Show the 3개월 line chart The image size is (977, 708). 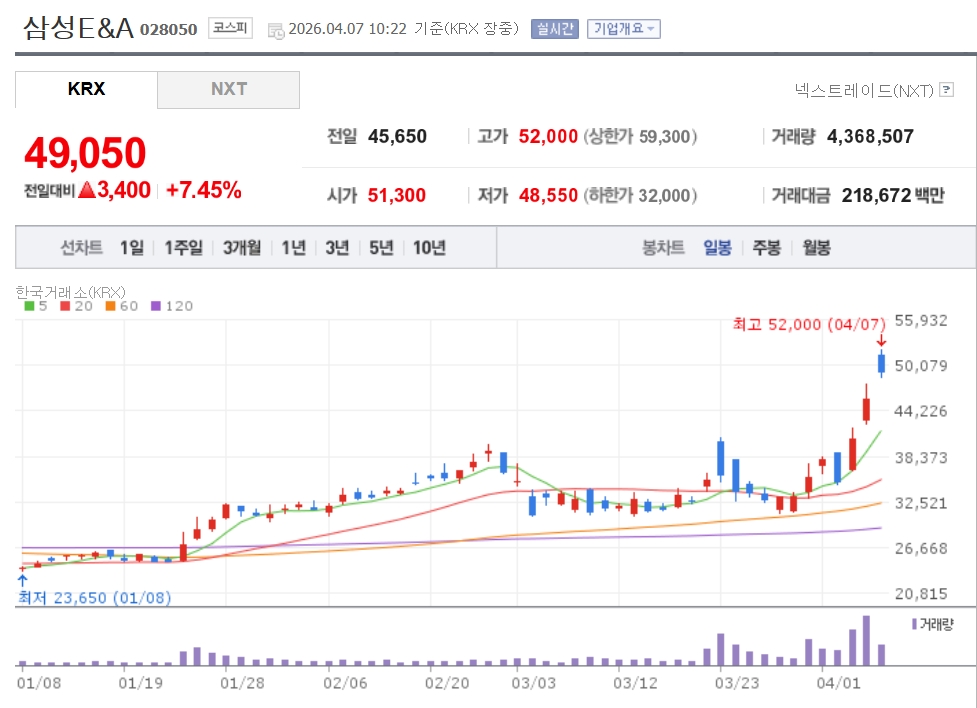(x=242, y=248)
